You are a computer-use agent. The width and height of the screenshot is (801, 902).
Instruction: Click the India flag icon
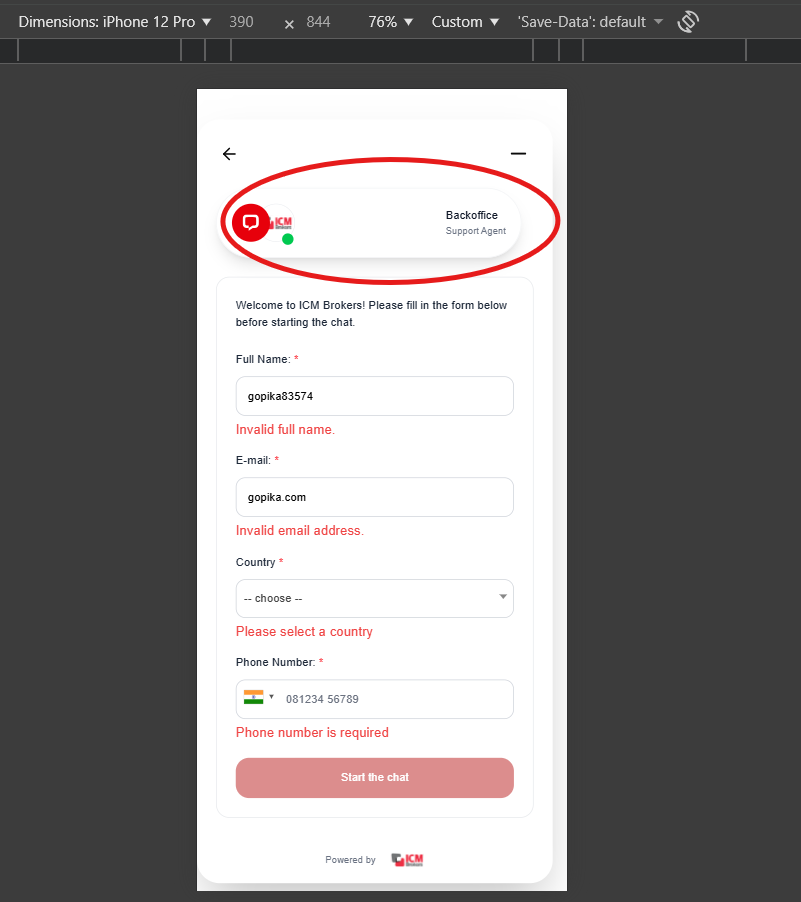(x=253, y=697)
